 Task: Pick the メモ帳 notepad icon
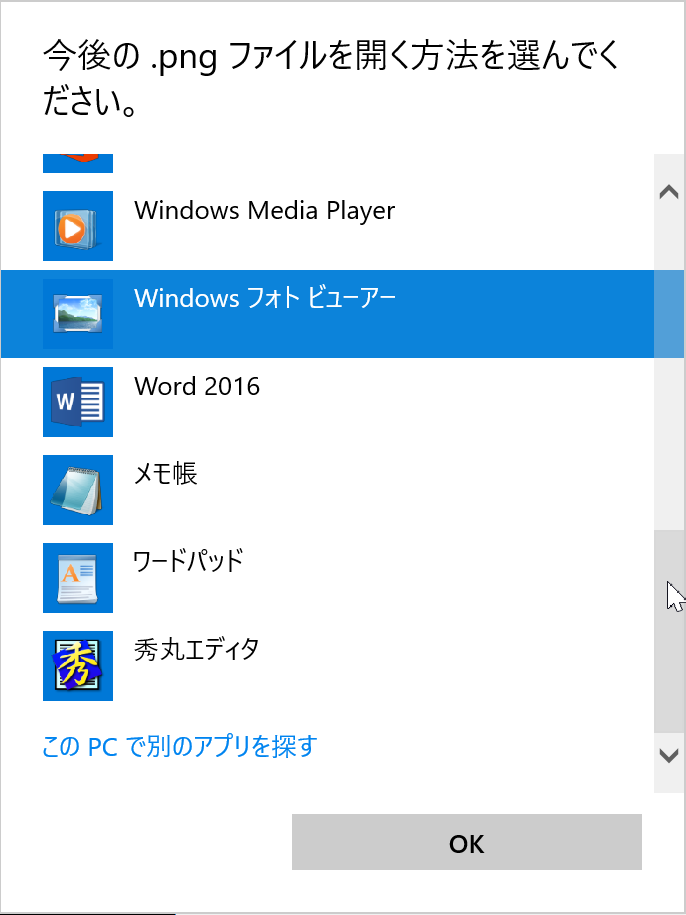78,490
